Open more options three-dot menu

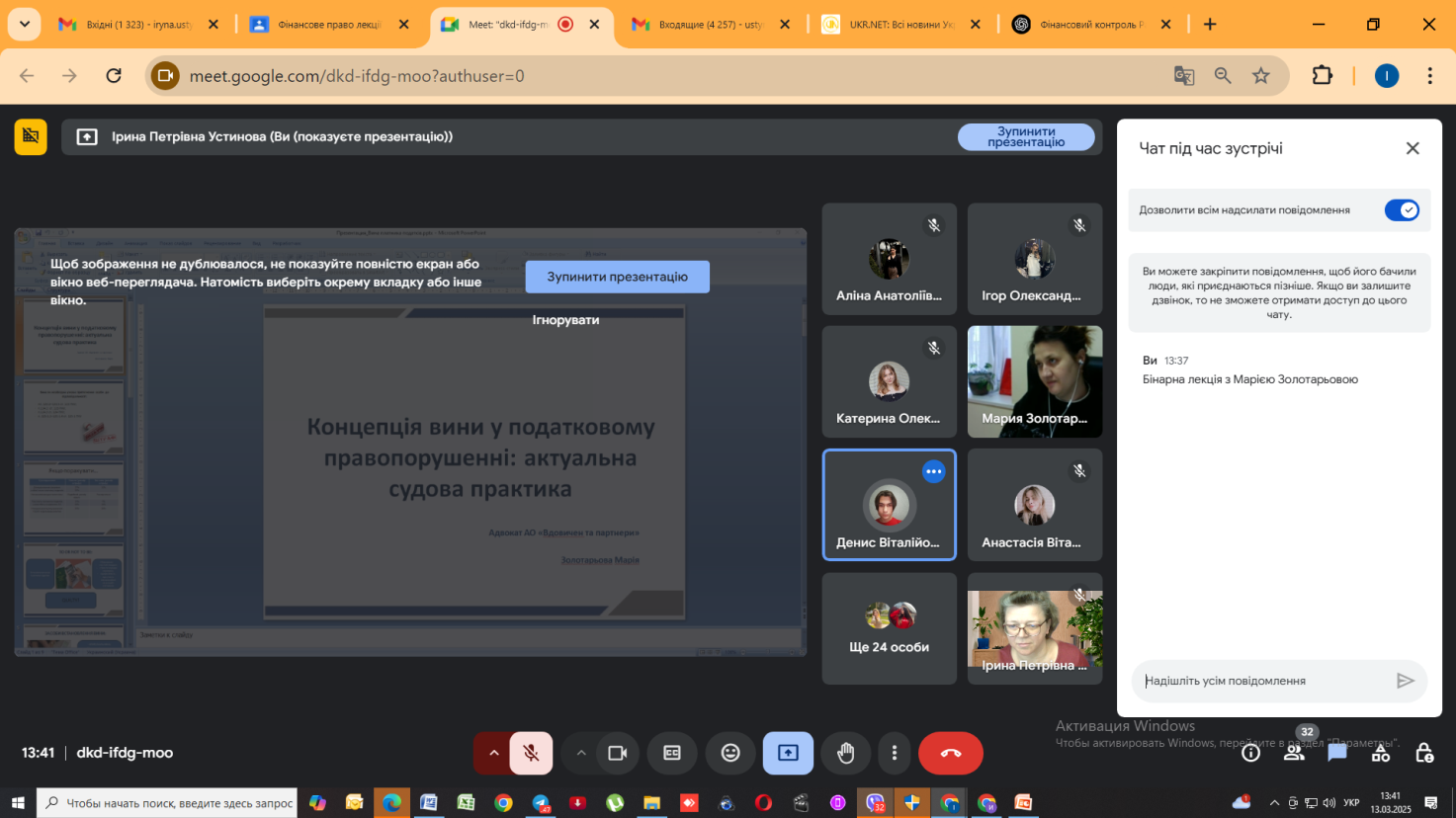894,753
